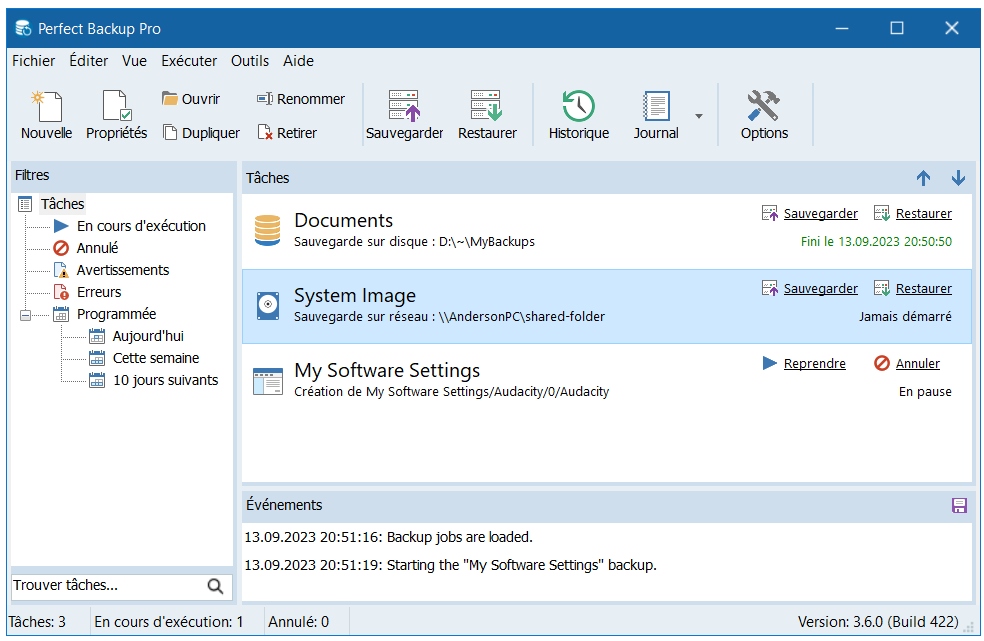Save events log using the floppy icon
The image size is (984, 641).
pyautogui.click(x=959, y=505)
